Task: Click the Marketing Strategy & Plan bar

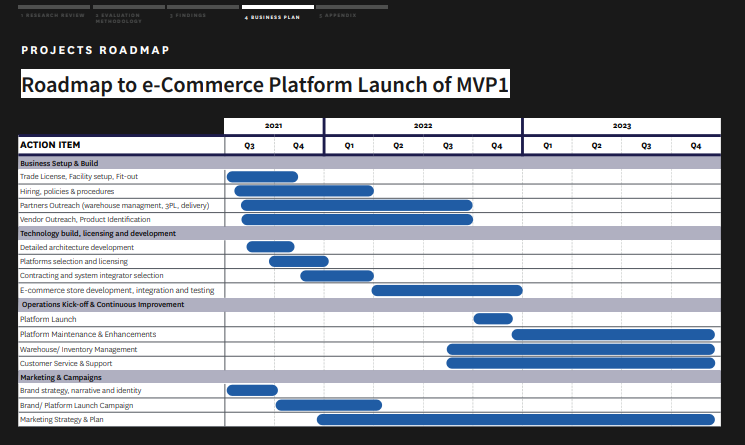Action: pos(516,419)
